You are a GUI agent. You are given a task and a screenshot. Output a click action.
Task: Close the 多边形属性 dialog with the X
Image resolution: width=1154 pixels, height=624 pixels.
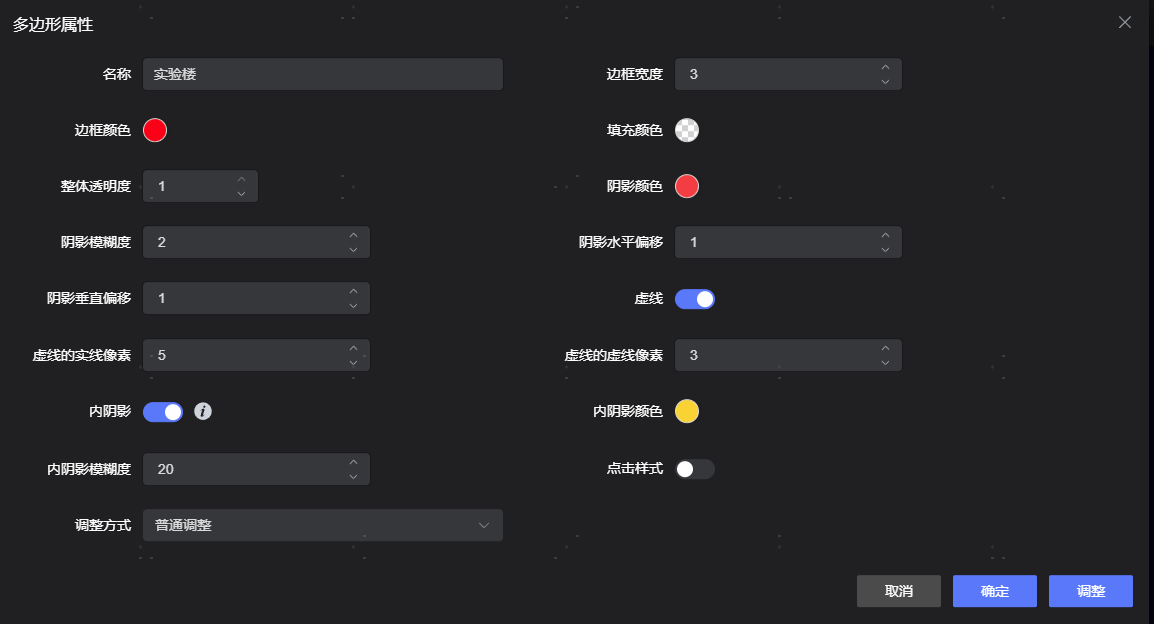(x=1124, y=22)
